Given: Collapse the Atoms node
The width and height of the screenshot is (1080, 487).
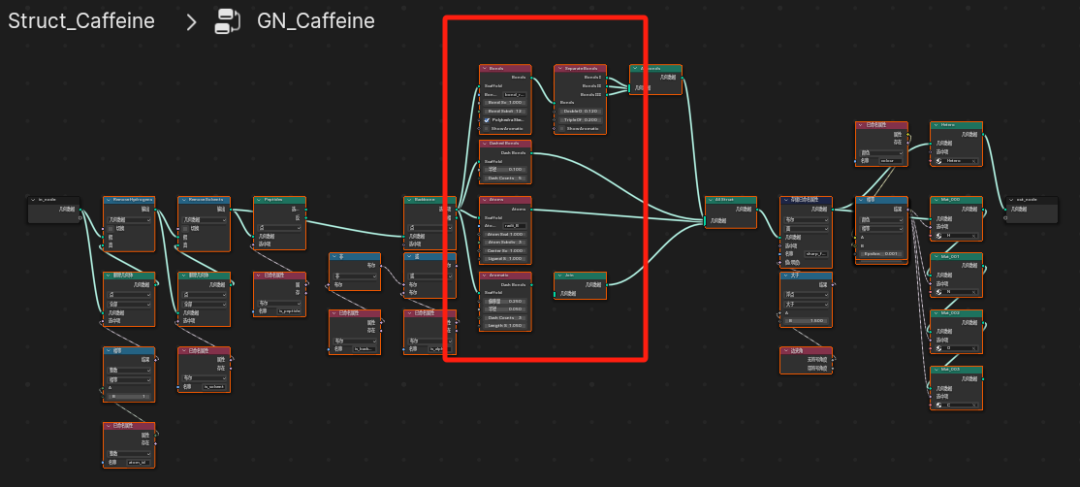Looking at the screenshot, I should coord(484,200).
